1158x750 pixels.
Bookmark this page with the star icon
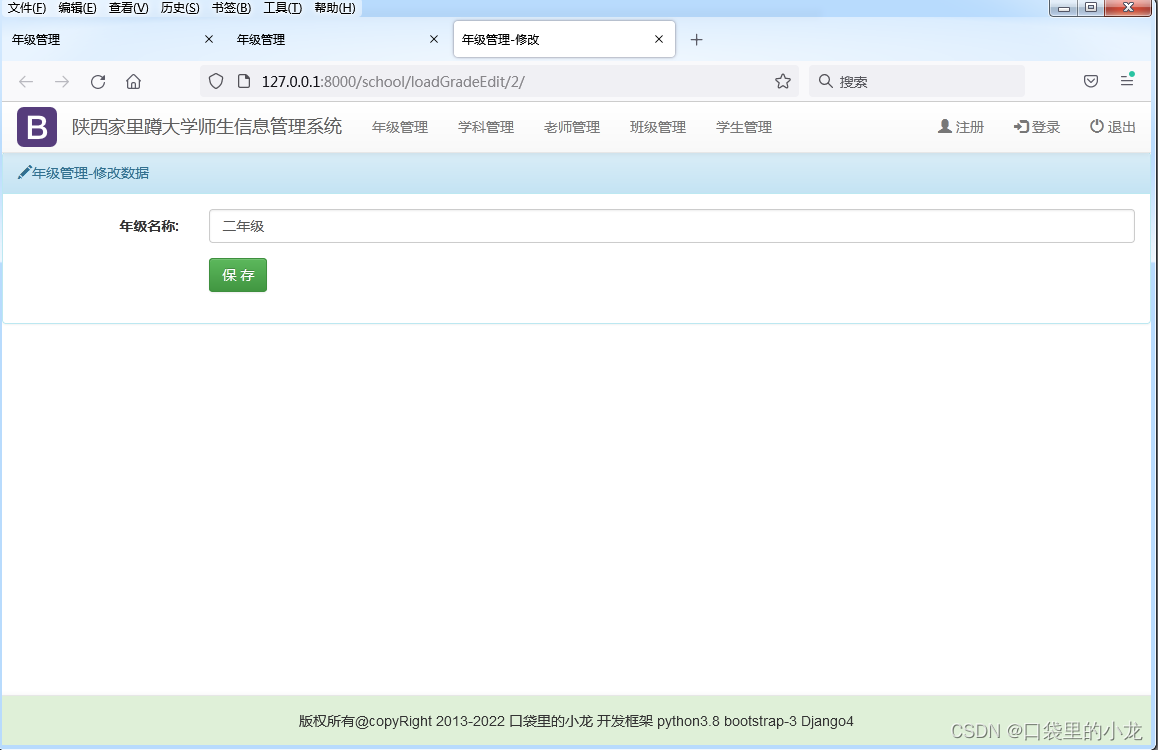click(x=783, y=81)
